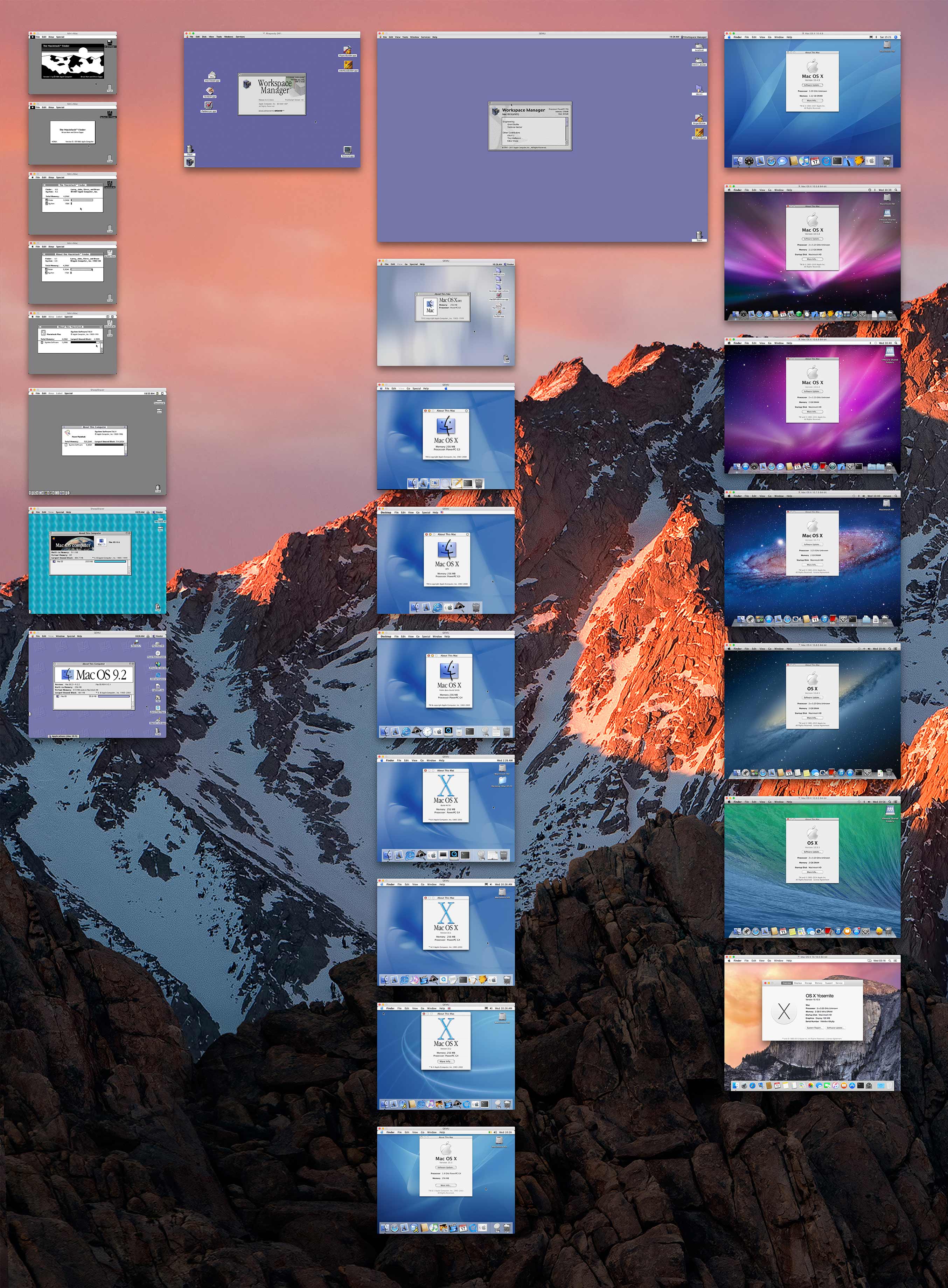This screenshot has width=948, height=1288.
Task: Open License Agreement link in OS X Yosemite About window
Action: coord(834,1039)
